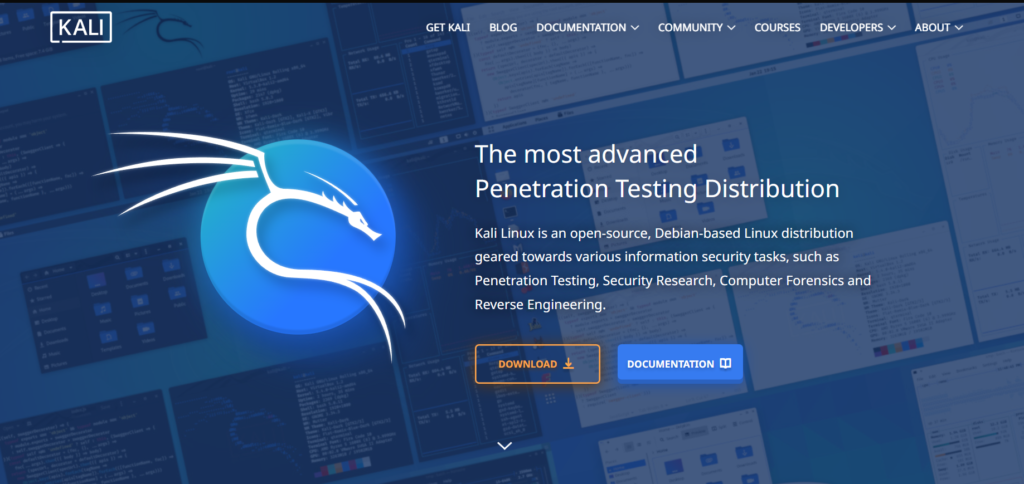Select the ABOUT label in the navigation bar

pos(932,28)
